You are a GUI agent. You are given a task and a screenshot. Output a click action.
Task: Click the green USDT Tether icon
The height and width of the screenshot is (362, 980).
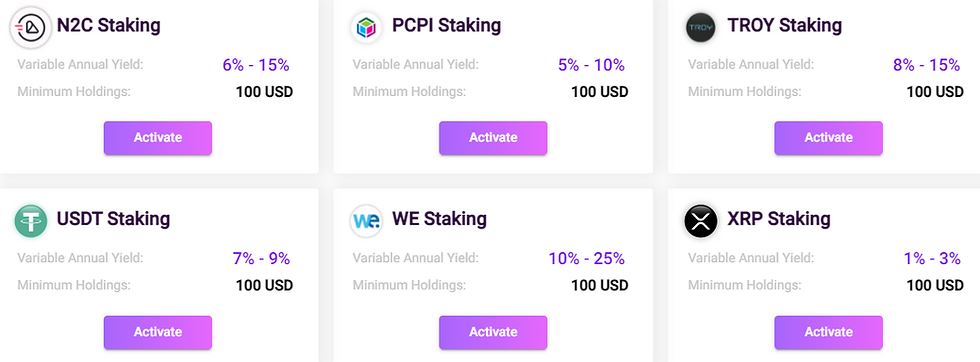point(31,221)
